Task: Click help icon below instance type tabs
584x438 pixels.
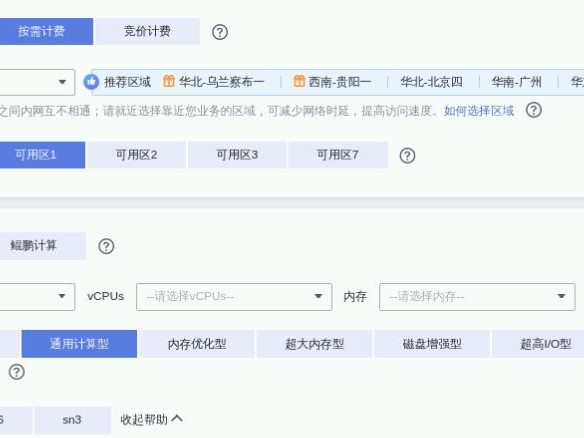Action: click(x=17, y=372)
